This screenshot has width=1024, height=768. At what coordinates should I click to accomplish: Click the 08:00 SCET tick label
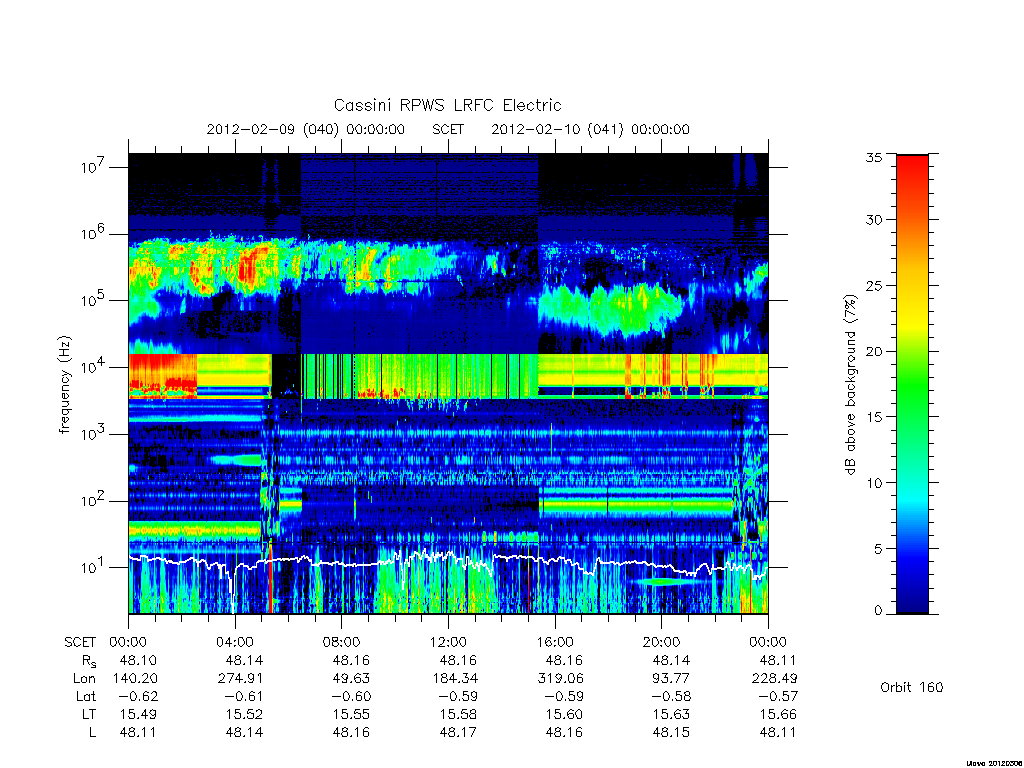click(x=341, y=642)
